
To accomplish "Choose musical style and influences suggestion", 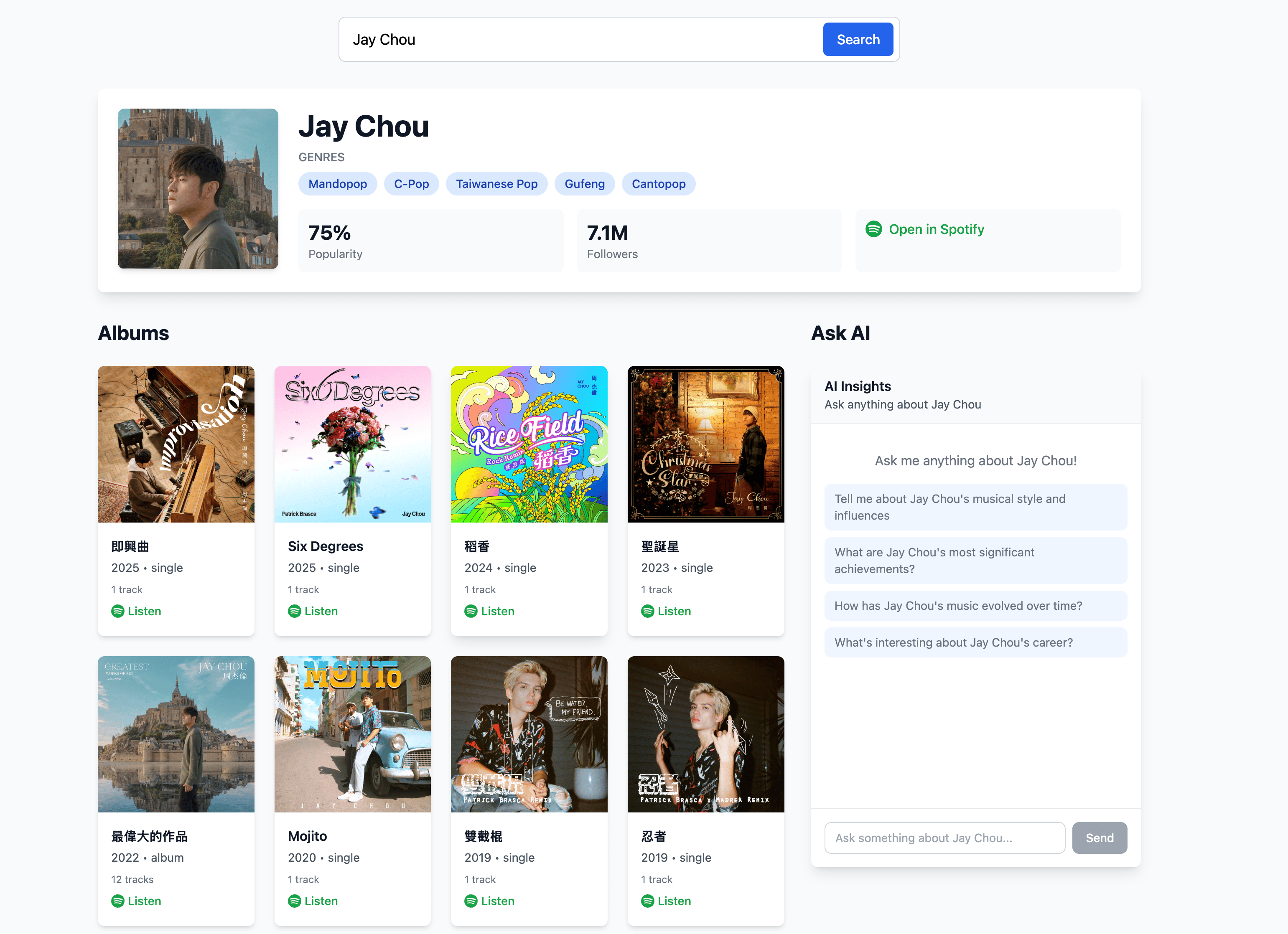I will 975,507.
